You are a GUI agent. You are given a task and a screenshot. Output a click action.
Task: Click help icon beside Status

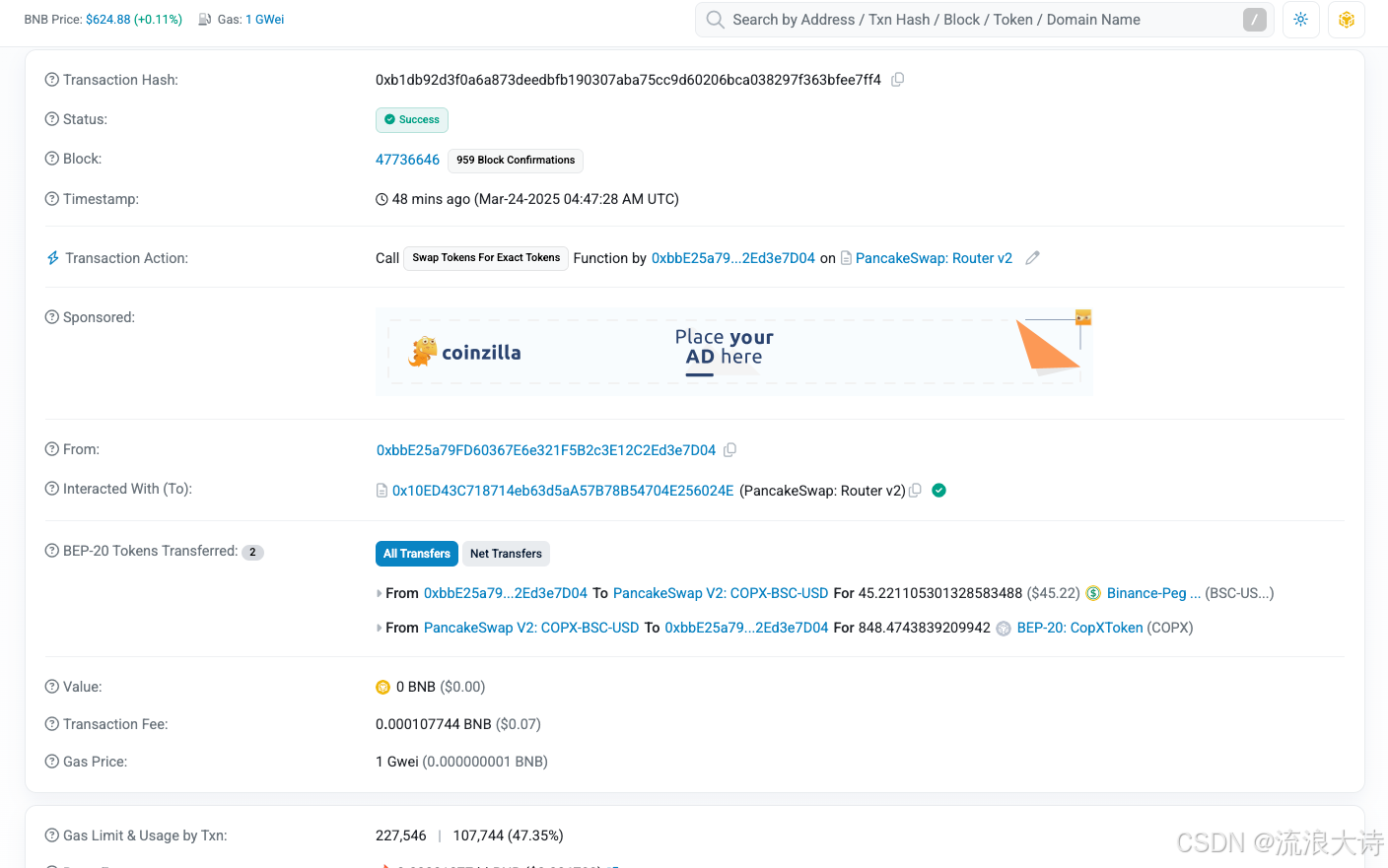point(52,119)
